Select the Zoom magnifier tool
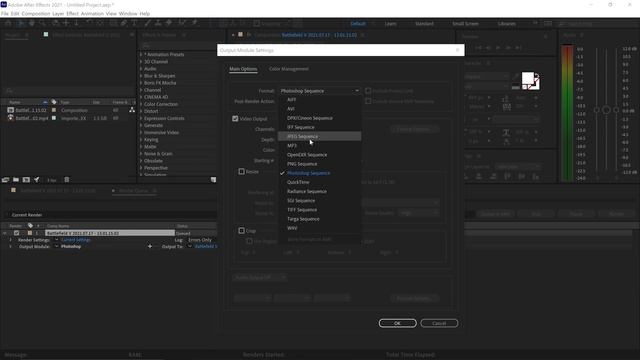This screenshot has height=360, width=640. click(42, 23)
